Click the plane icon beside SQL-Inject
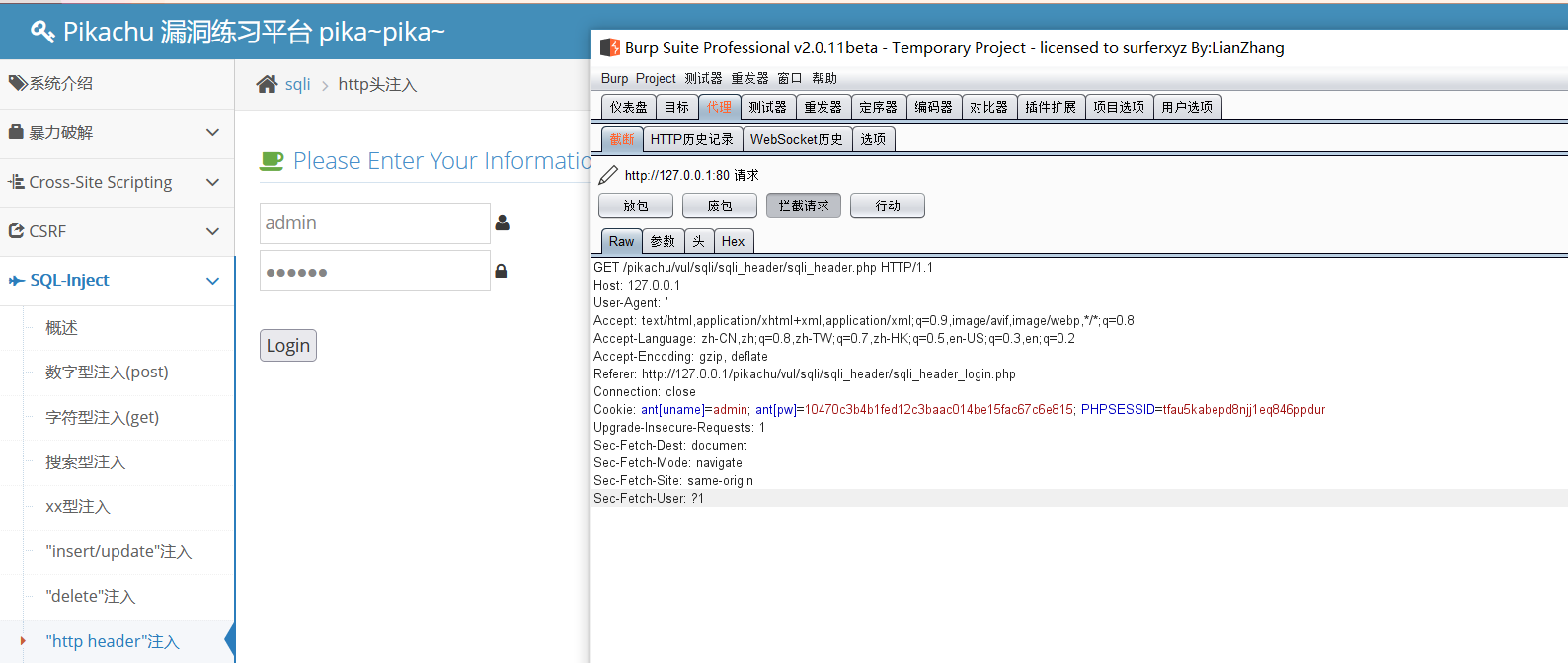 (x=17, y=281)
